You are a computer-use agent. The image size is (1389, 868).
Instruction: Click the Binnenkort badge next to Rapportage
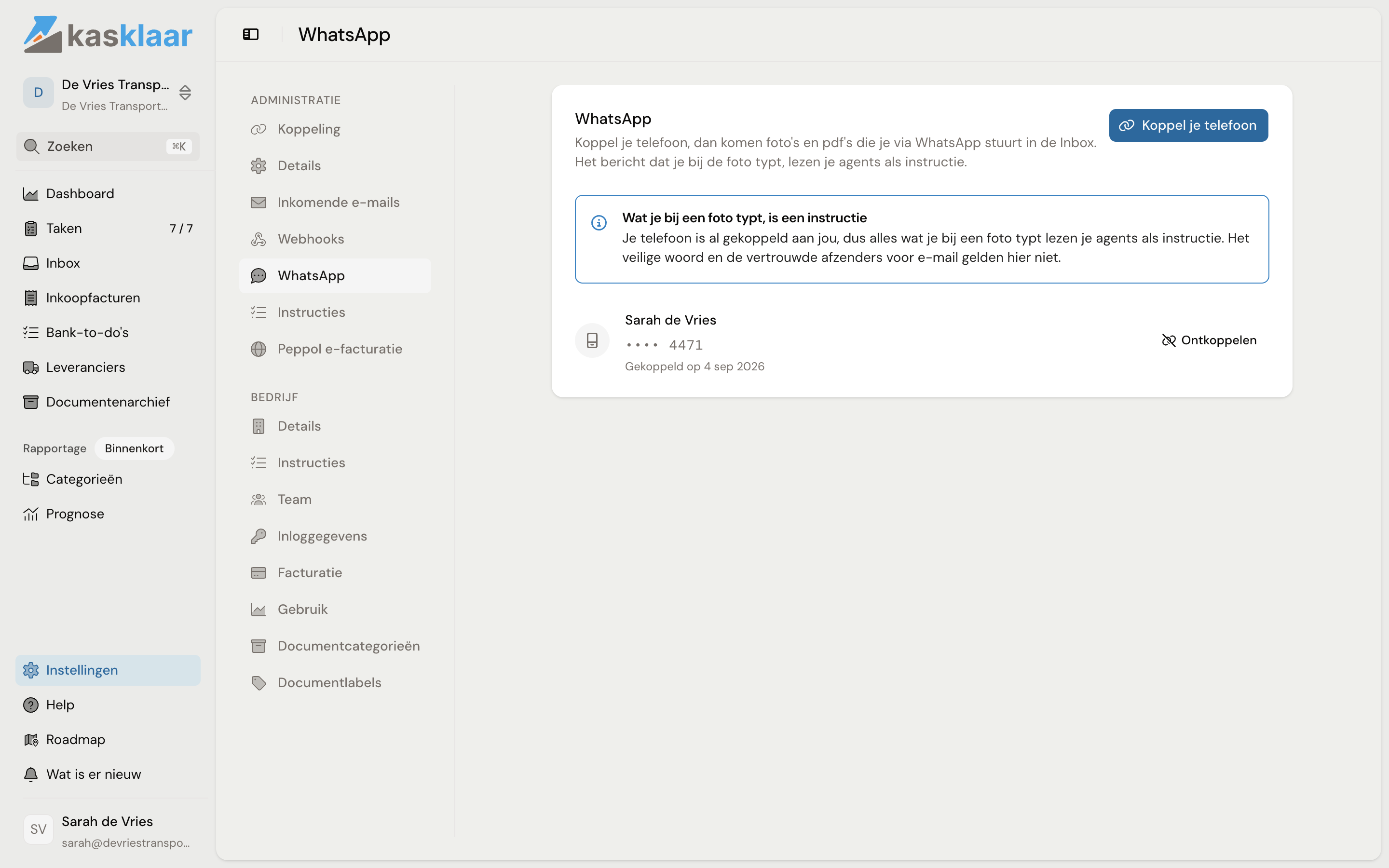pos(134,448)
